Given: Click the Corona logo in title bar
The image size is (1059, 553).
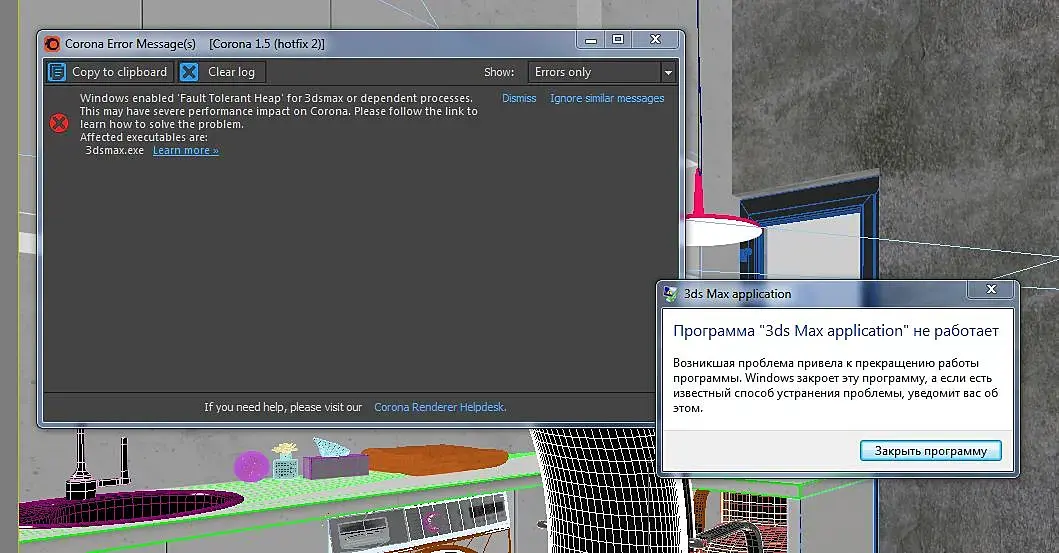Looking at the screenshot, I should coord(52,44).
